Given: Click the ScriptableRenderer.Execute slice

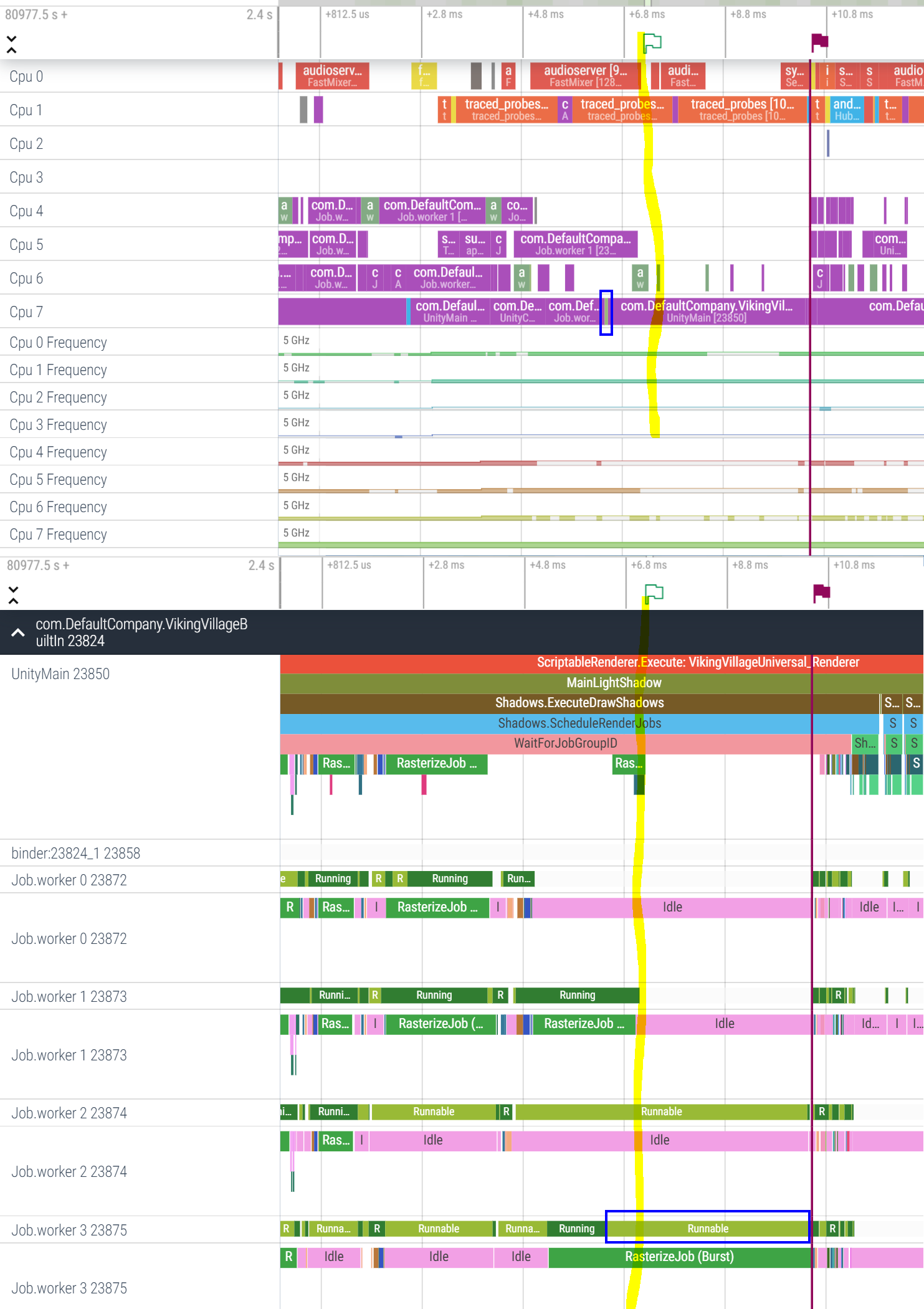Looking at the screenshot, I should pos(697,662).
